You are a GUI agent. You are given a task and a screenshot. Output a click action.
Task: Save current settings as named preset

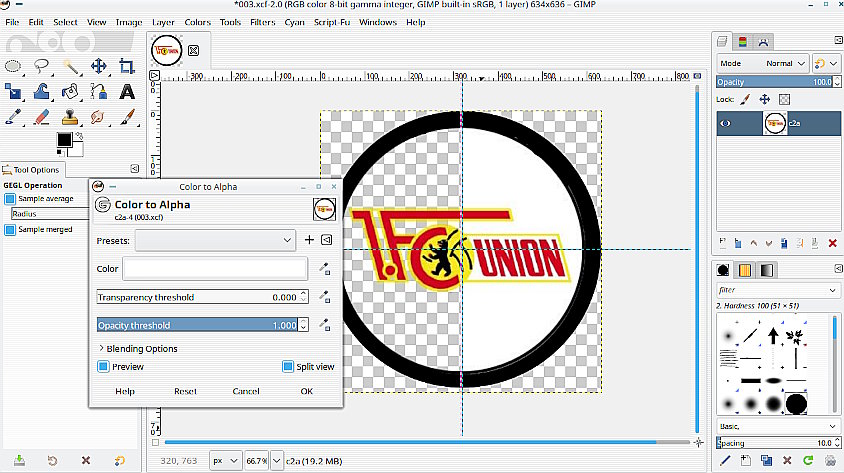point(309,240)
